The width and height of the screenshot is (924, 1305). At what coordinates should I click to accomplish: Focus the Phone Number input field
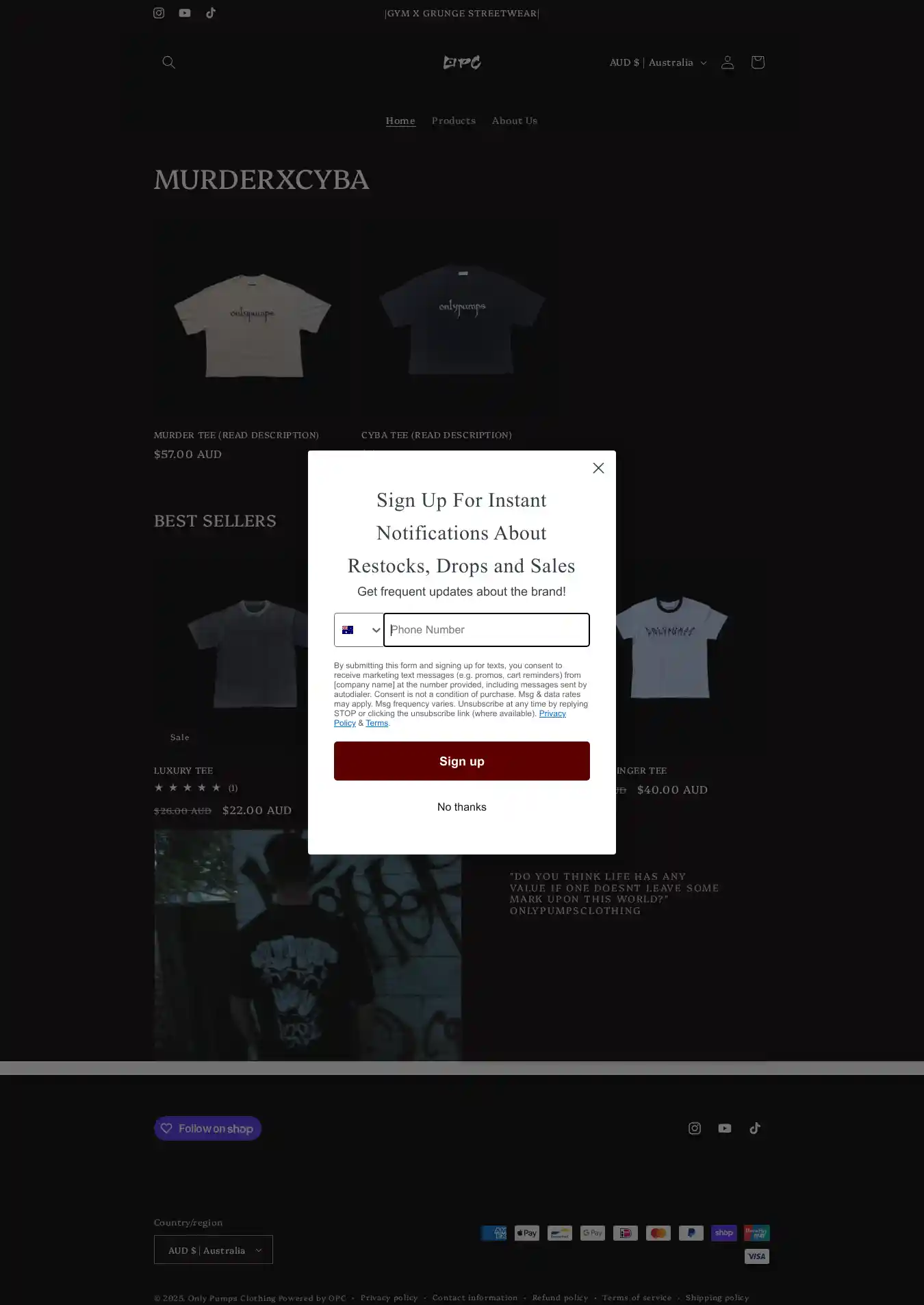[487, 630]
